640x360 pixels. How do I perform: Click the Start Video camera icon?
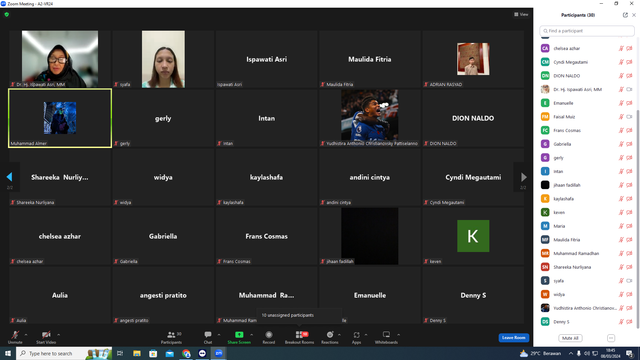46,335
